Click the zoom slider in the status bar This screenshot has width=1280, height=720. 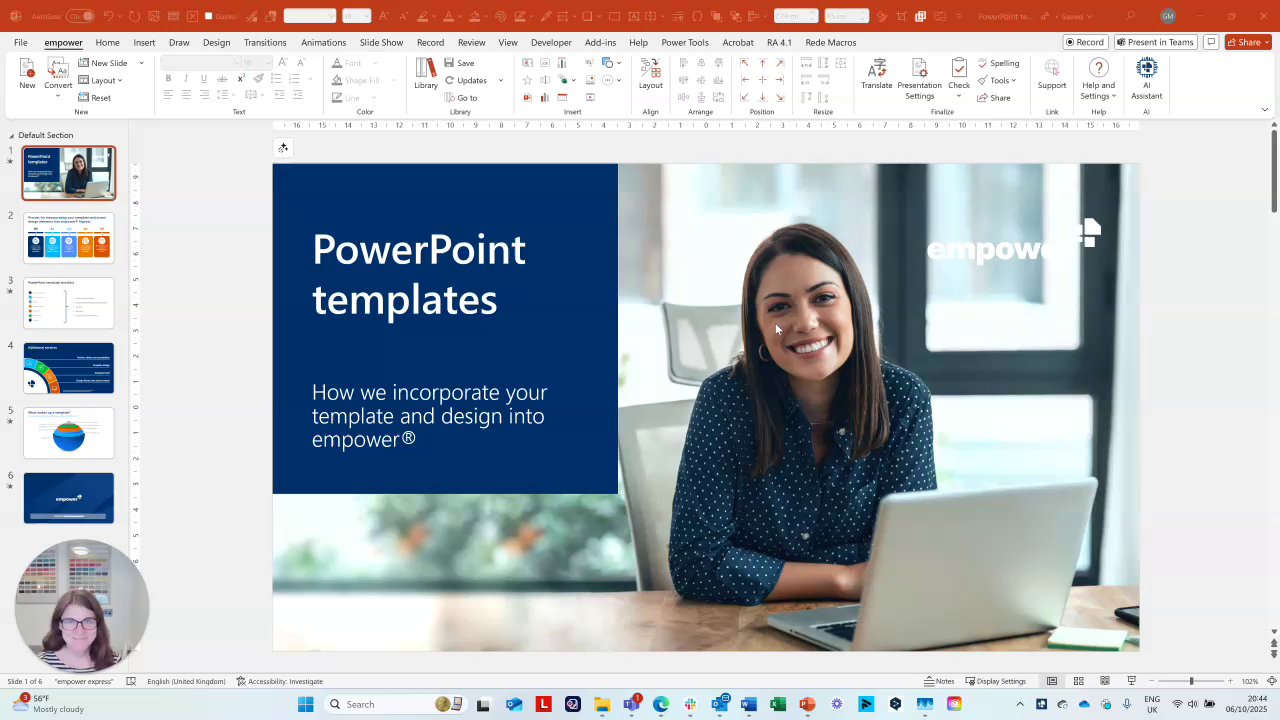(x=1190, y=681)
